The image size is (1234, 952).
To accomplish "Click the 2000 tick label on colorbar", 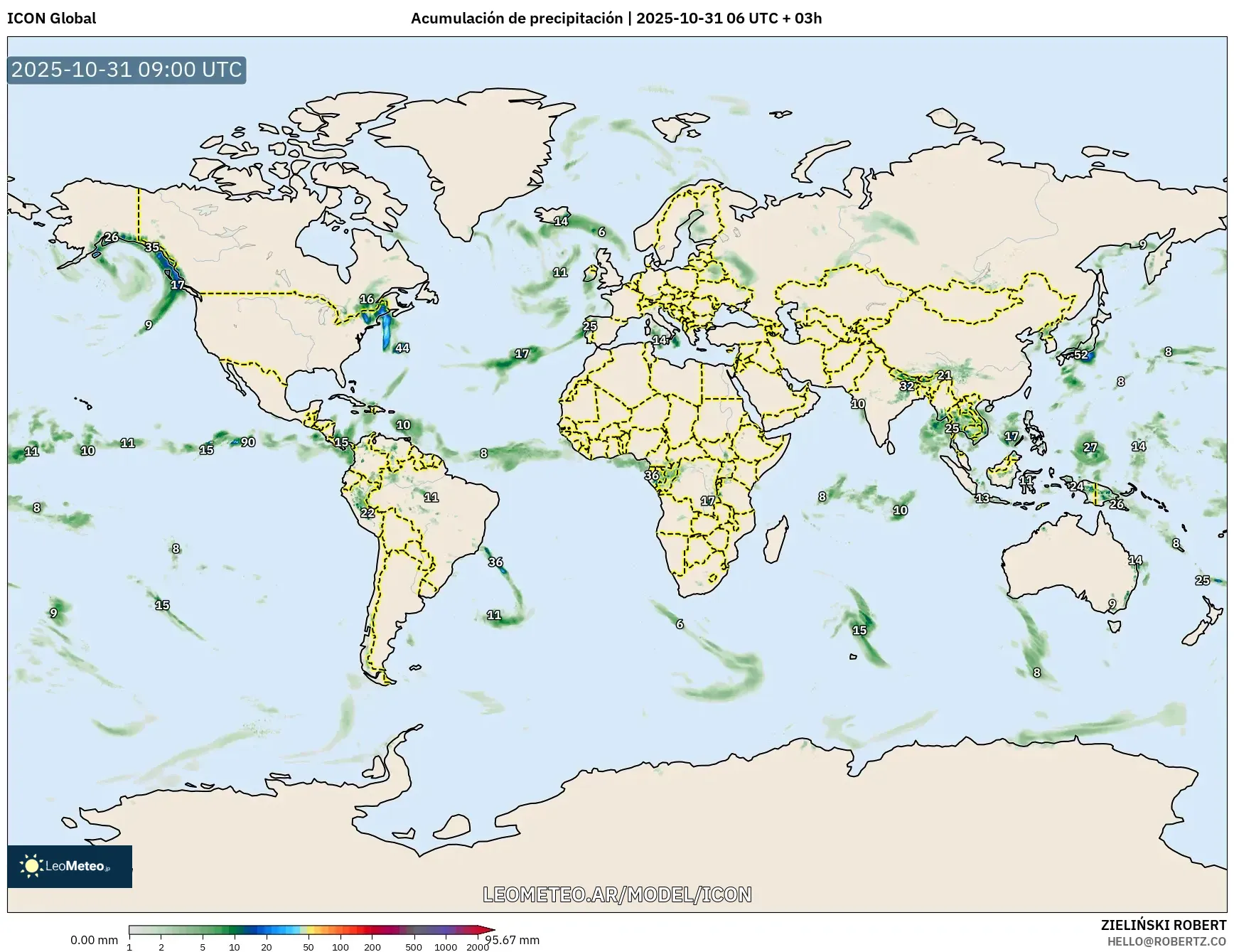I will coord(477,946).
